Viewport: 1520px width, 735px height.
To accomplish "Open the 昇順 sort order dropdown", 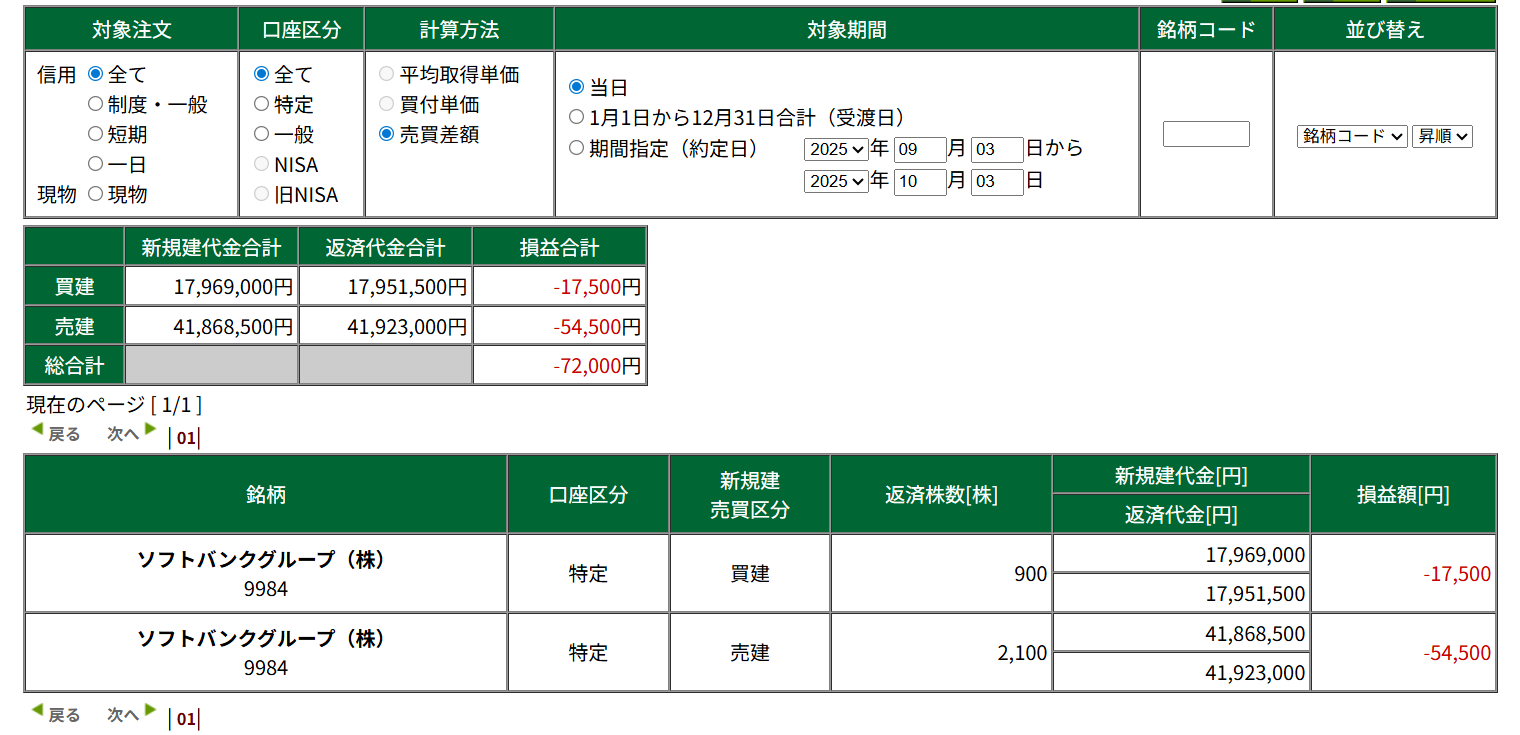I will tap(1442, 136).
